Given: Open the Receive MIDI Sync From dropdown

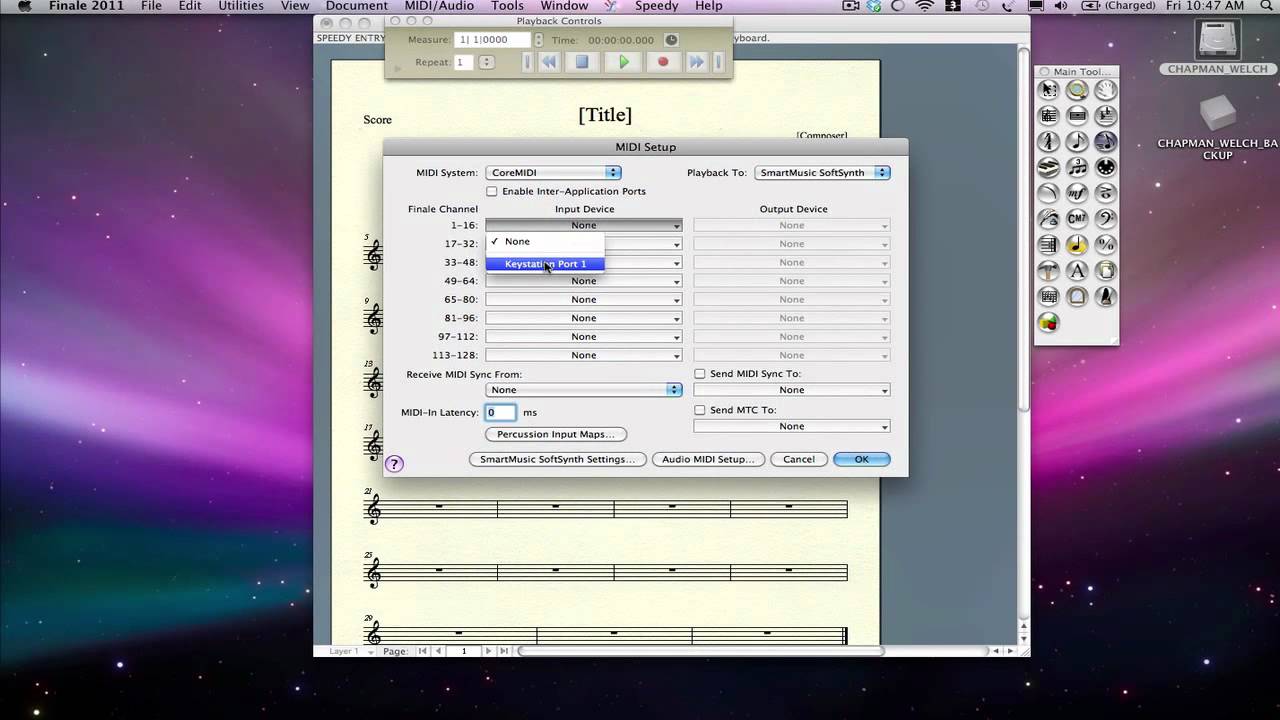Looking at the screenshot, I should (584, 390).
